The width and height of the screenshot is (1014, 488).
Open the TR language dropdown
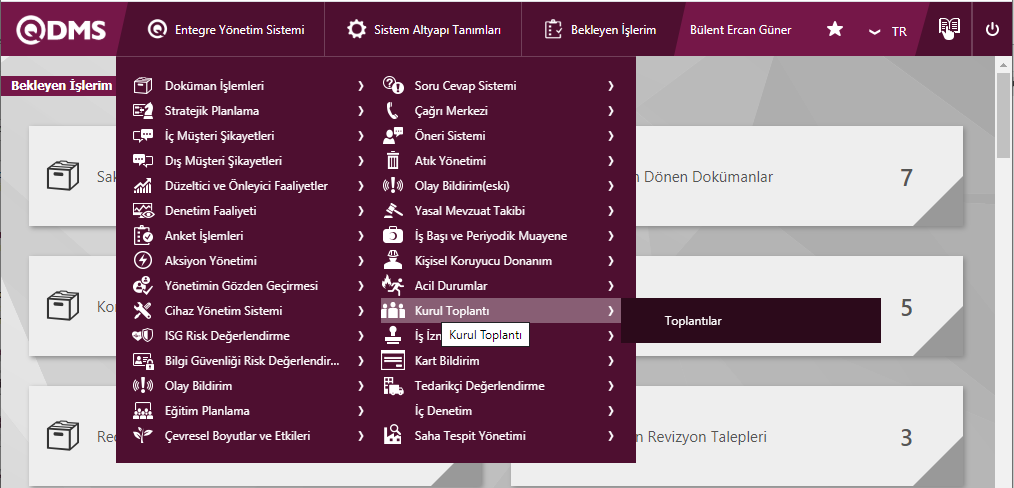tap(888, 31)
